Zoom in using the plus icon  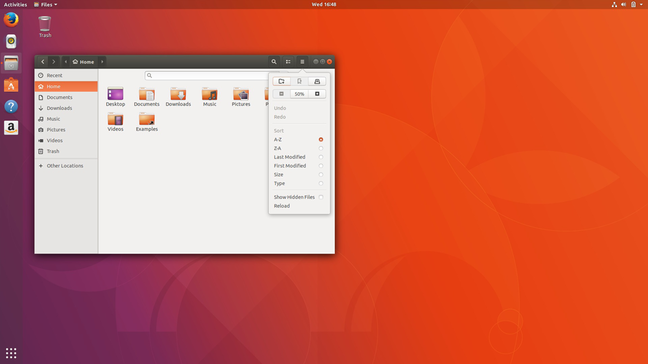click(x=317, y=94)
